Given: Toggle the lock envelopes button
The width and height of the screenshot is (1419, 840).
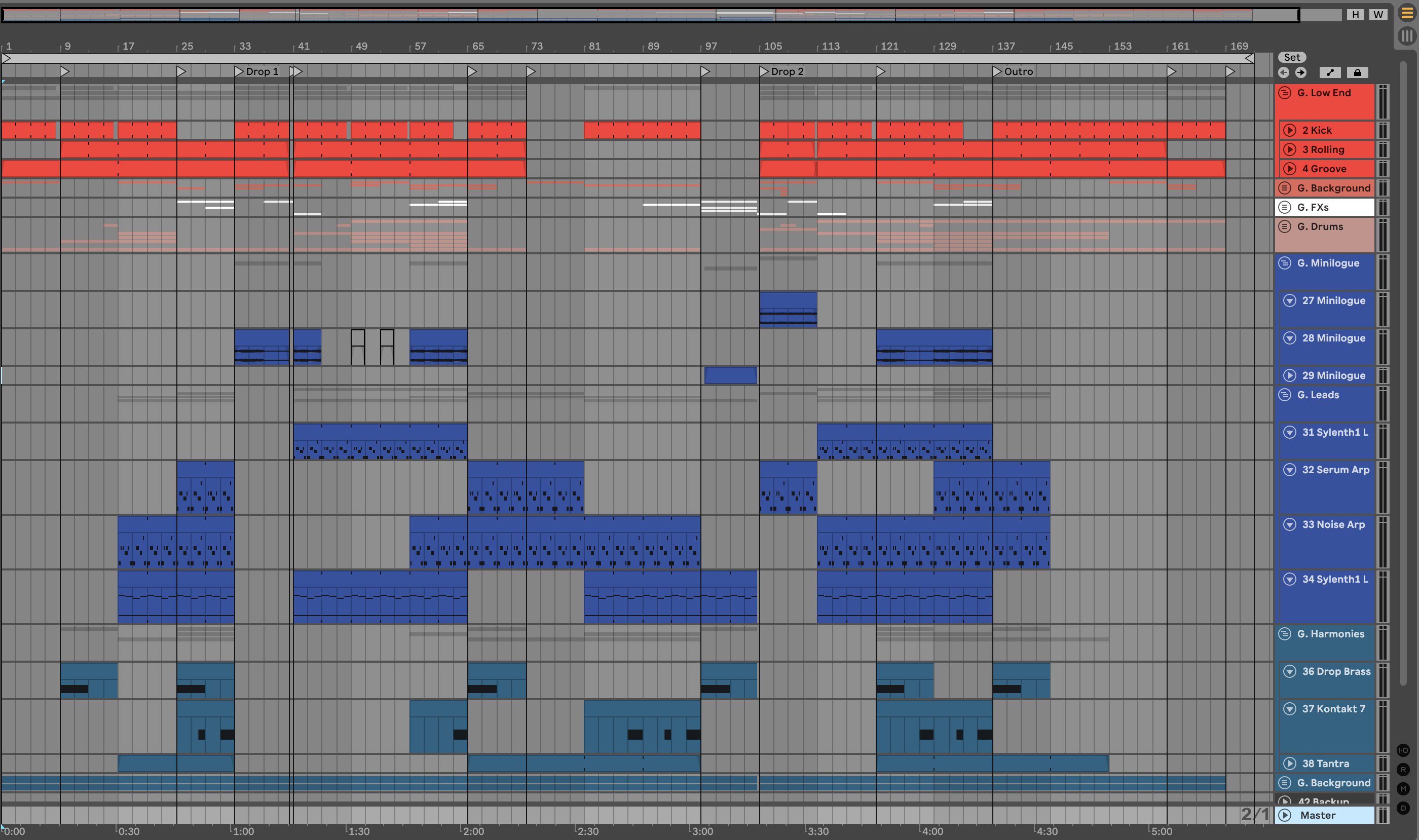Looking at the screenshot, I should [1357, 72].
